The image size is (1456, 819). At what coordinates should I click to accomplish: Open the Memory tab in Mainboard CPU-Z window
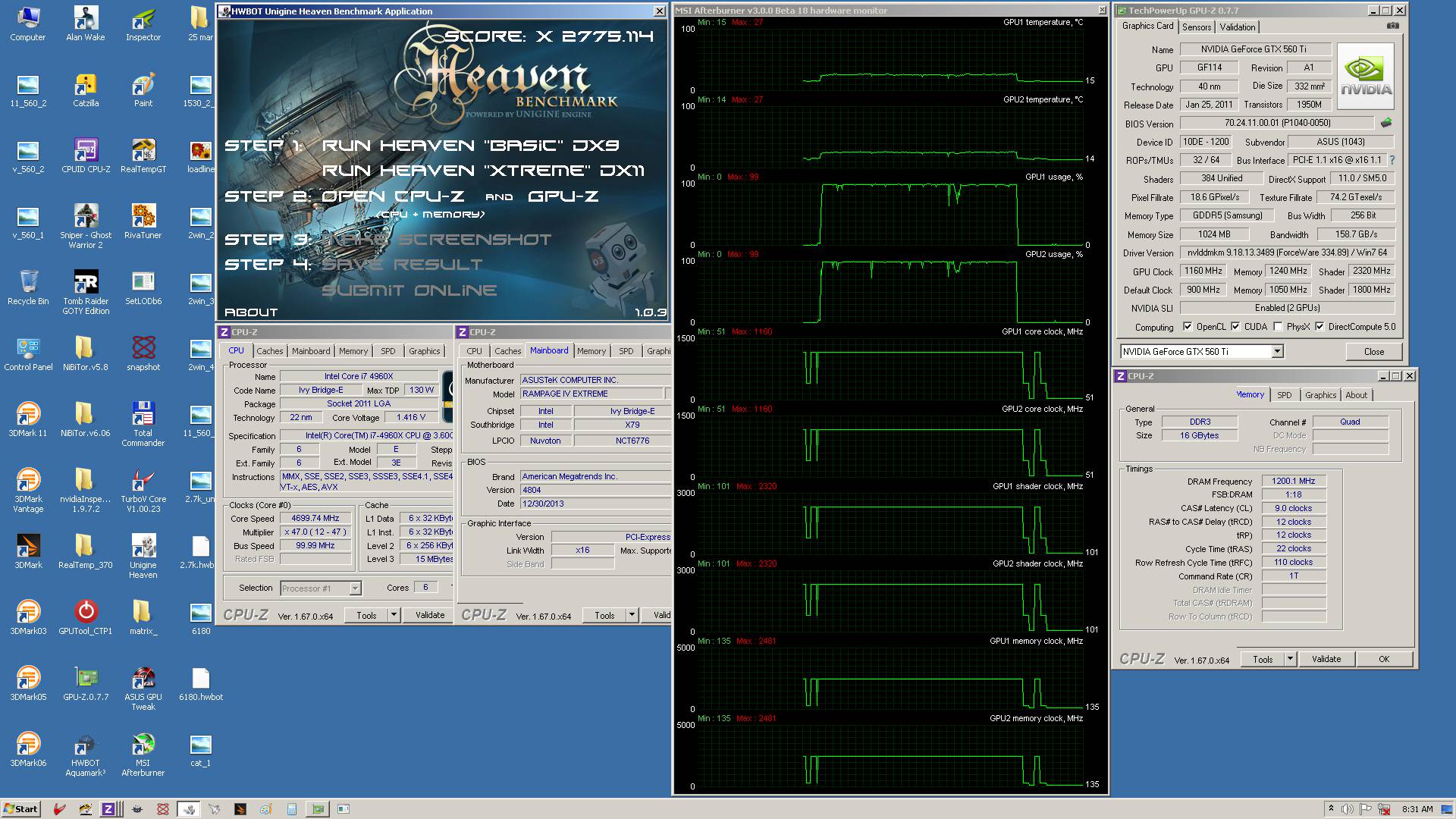coord(591,351)
